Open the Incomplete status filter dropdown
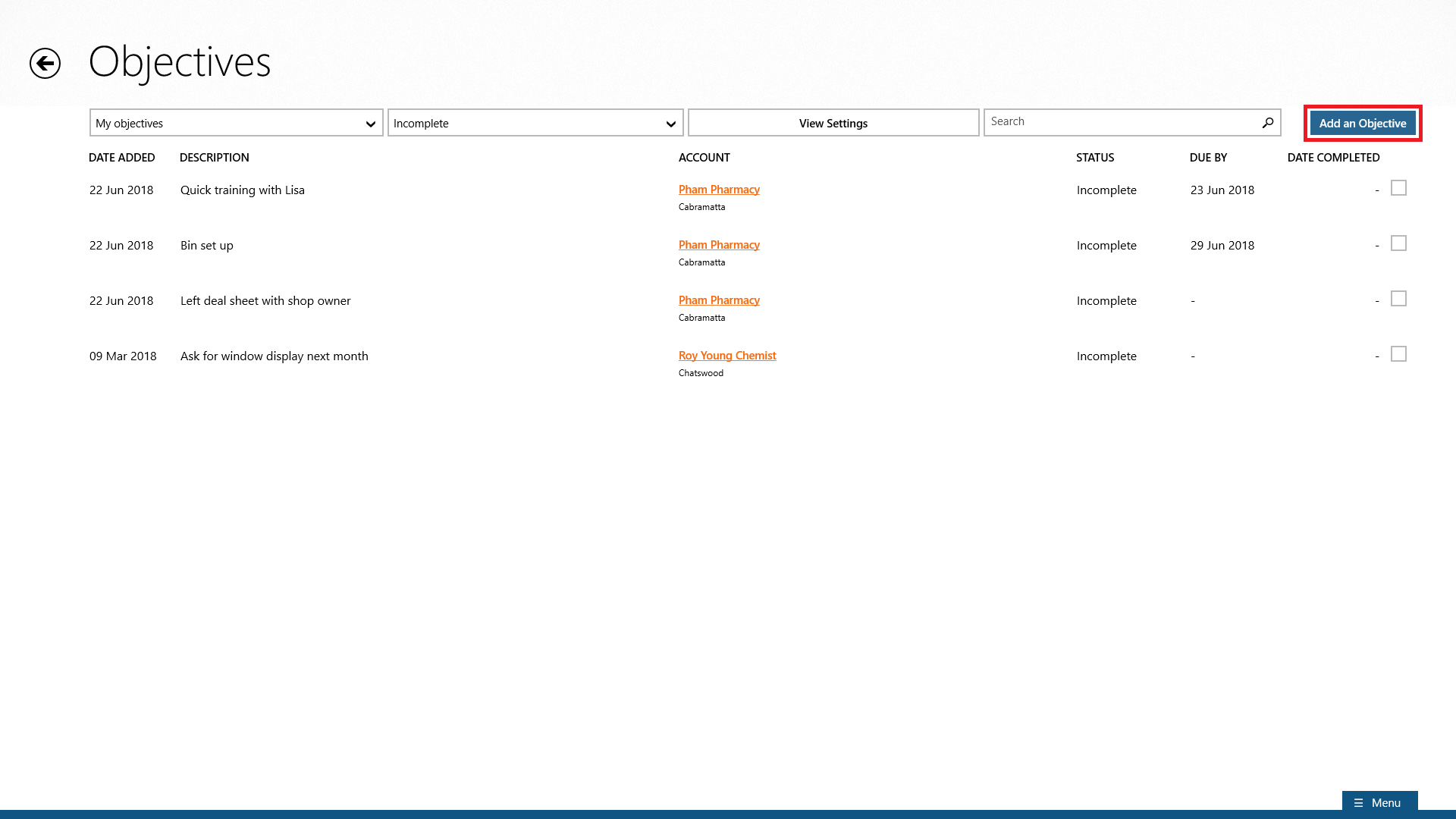Screen dimensions: 1456x819 [535, 123]
